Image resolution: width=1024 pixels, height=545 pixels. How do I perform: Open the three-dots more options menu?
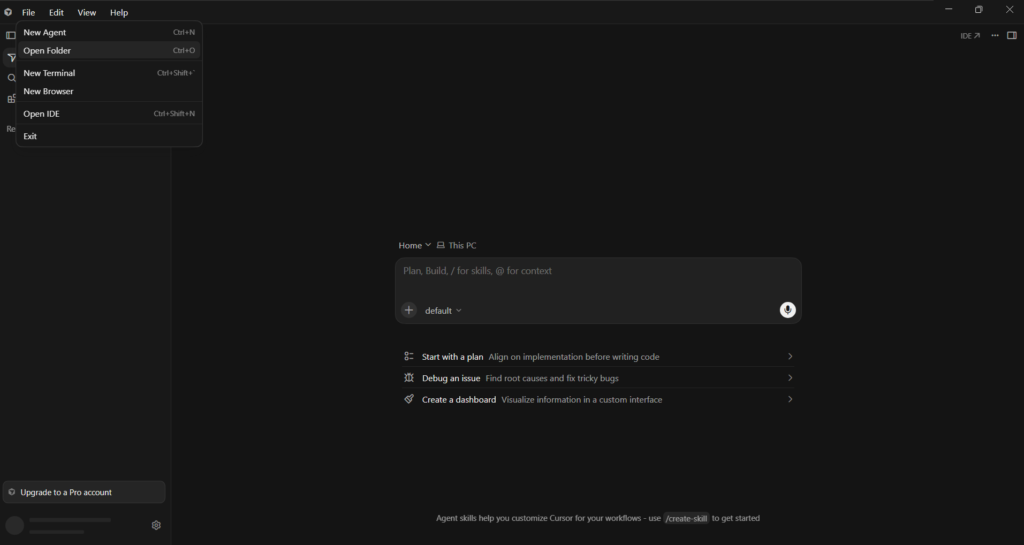tap(995, 36)
